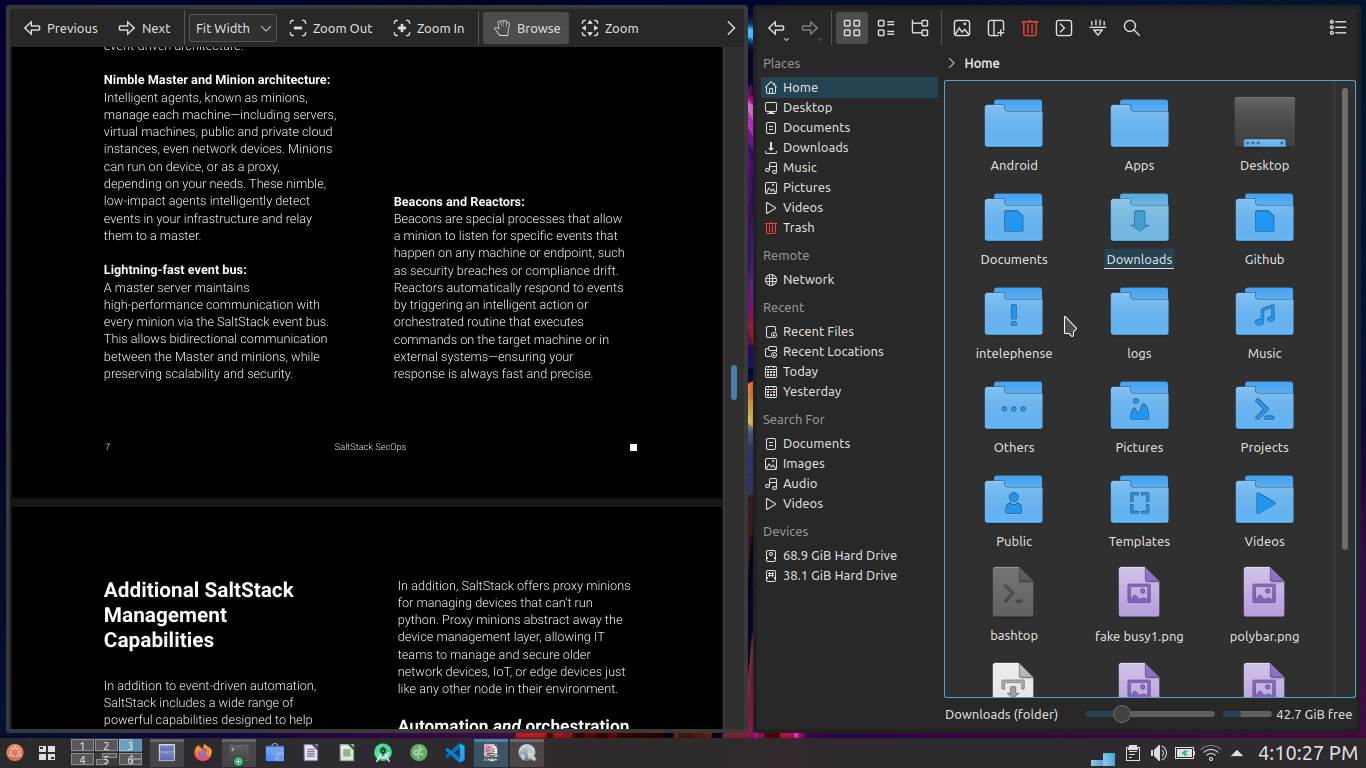
Task: Launch Firefox from the taskbar
Action: coord(203,753)
